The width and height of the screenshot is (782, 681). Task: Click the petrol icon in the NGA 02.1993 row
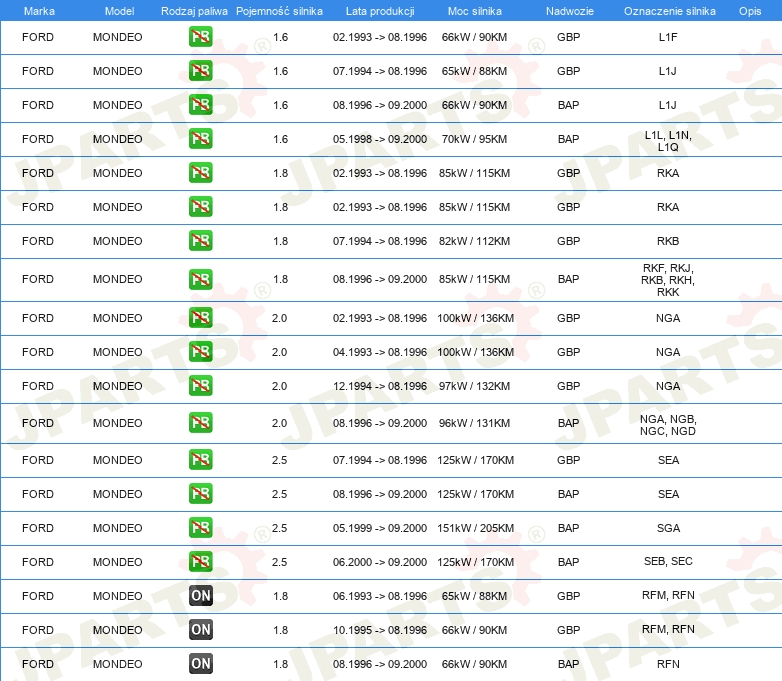click(x=200, y=318)
